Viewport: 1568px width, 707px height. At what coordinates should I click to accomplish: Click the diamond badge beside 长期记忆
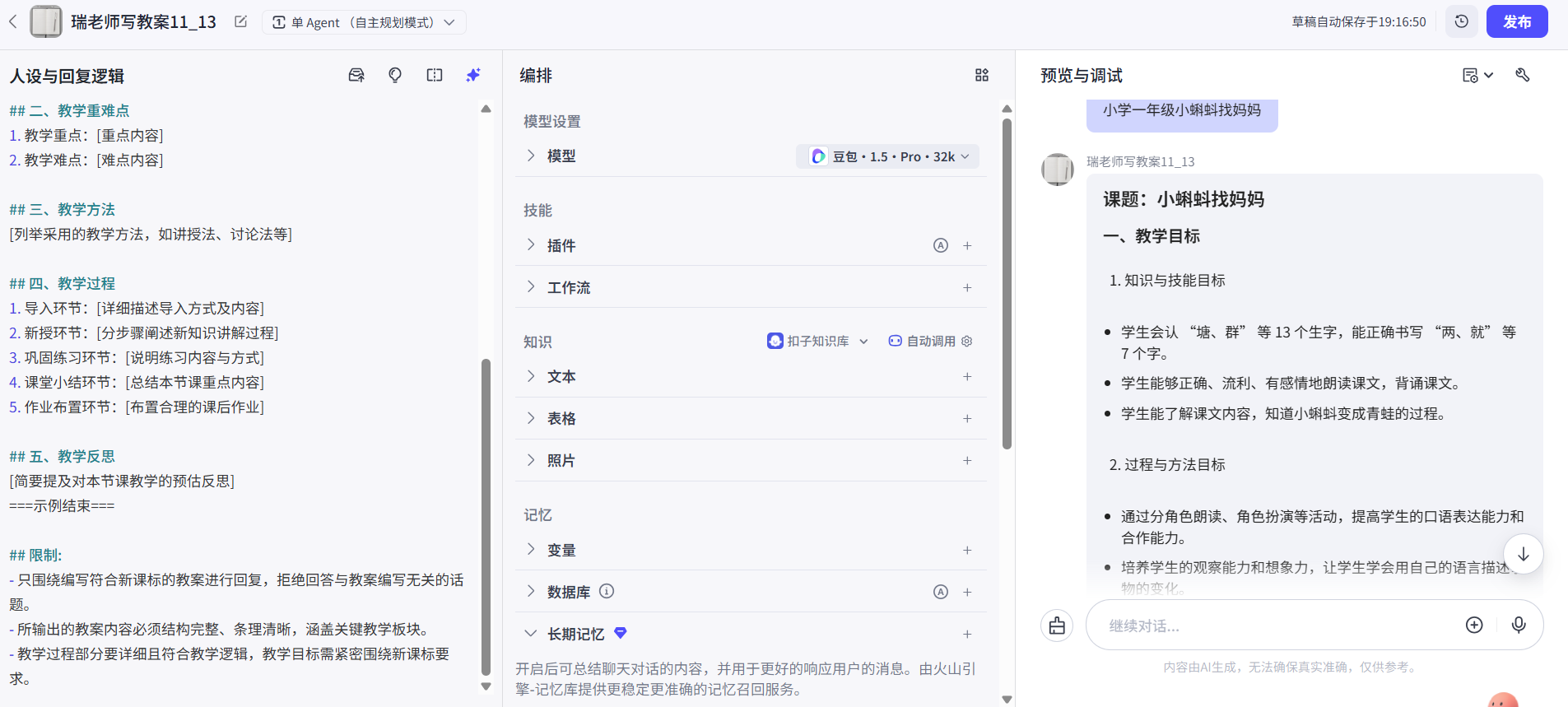point(621,633)
